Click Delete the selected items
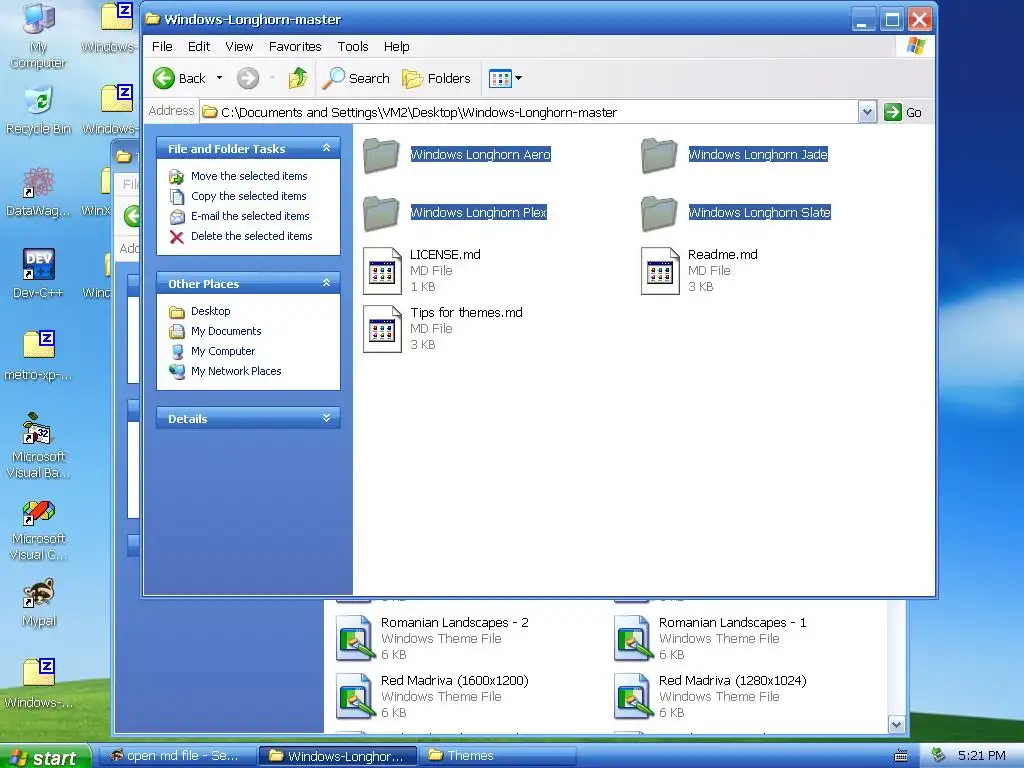The image size is (1024, 768). (251, 236)
